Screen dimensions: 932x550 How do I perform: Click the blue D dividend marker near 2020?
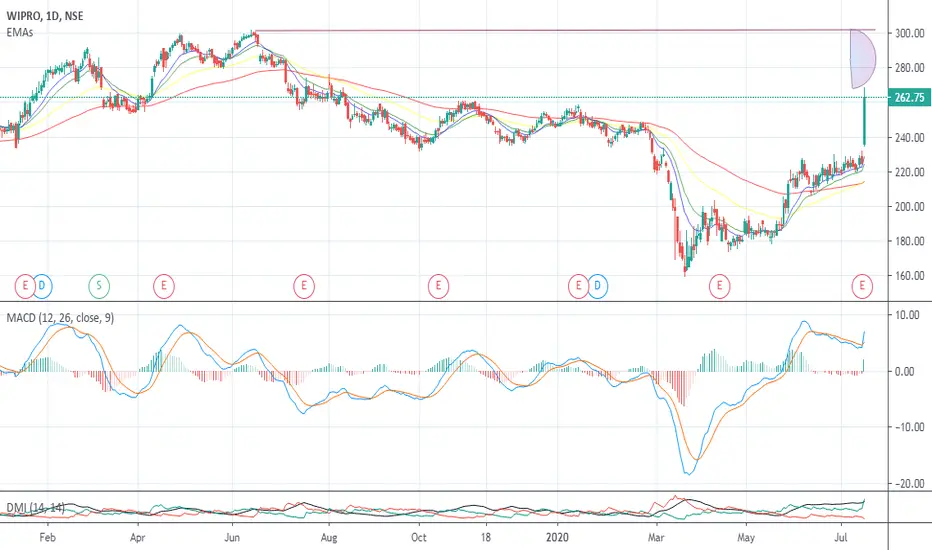tap(598, 286)
